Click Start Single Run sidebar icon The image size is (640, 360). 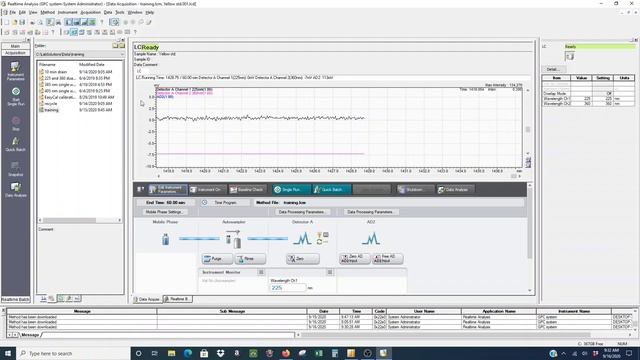[16, 96]
